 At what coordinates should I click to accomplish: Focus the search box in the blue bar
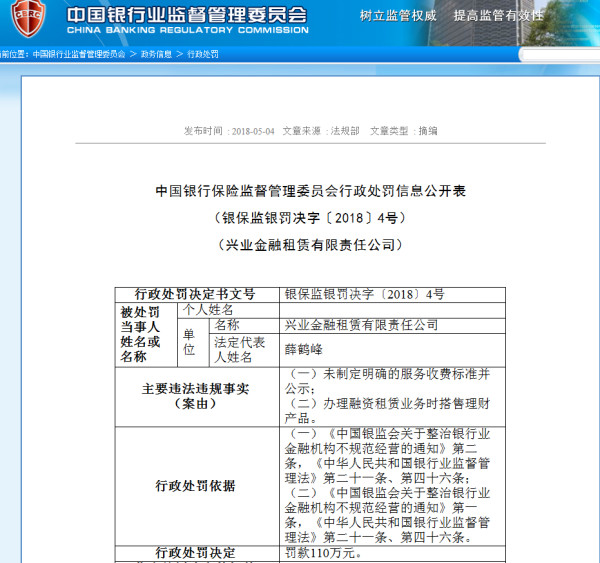click(560, 55)
